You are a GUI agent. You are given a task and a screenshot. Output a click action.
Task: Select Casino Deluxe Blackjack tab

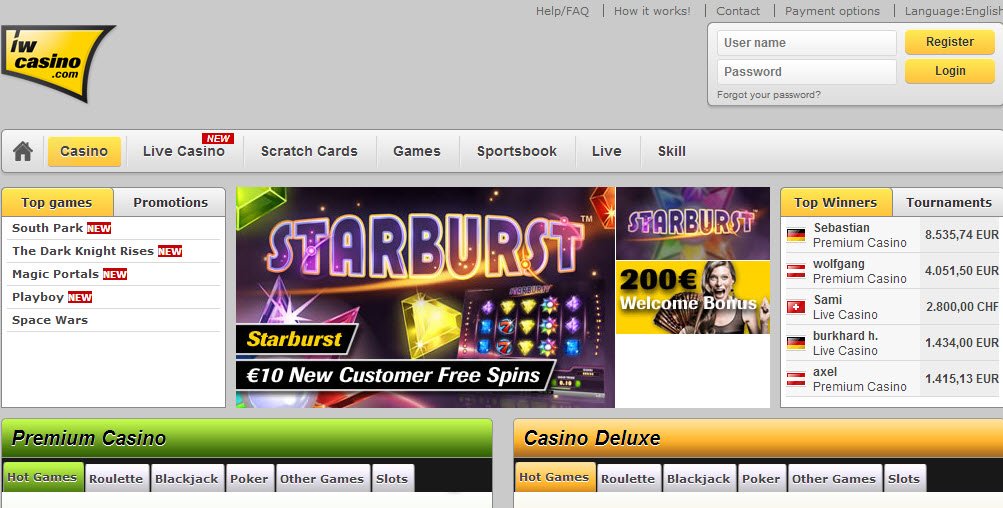(699, 479)
